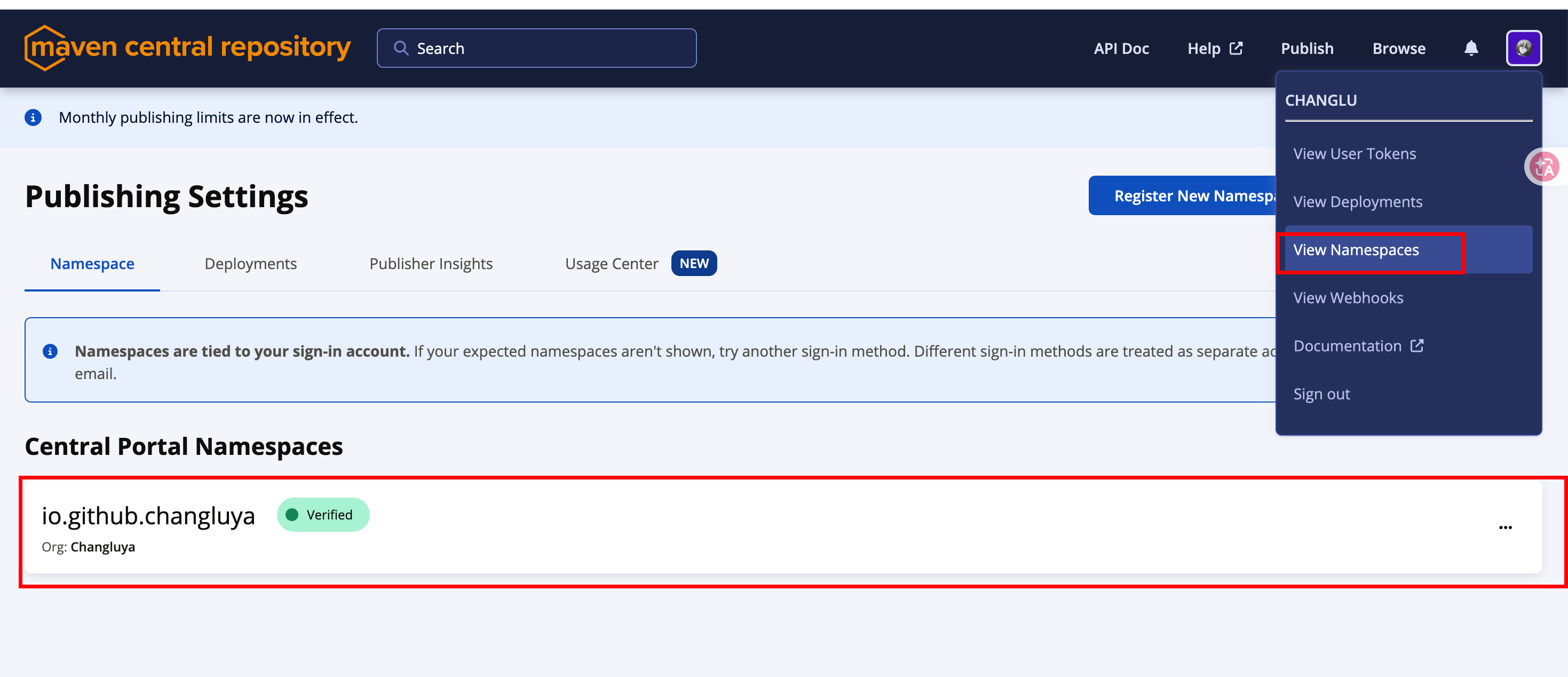Click the 'Org: Changluya' text
Screen dimensions: 1568x677
click(x=88, y=547)
